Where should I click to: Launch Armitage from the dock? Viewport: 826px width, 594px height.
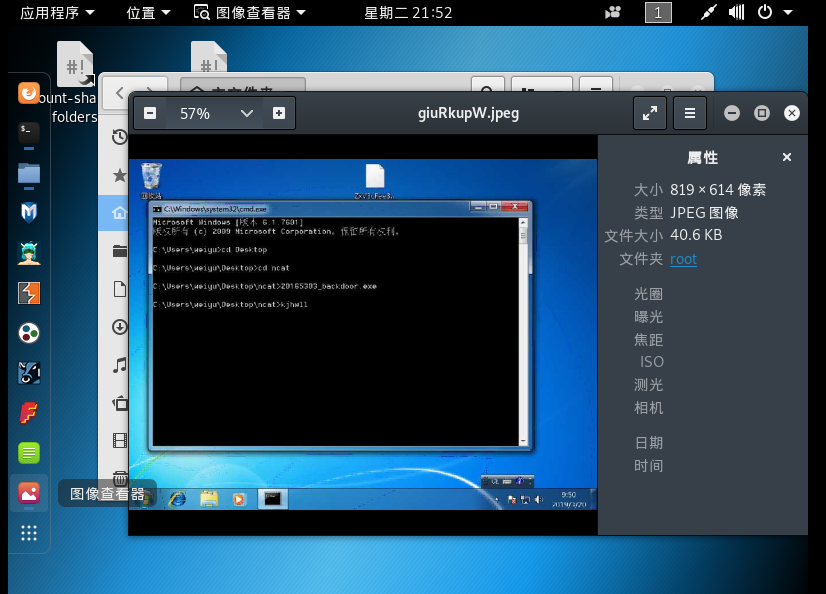click(x=29, y=253)
